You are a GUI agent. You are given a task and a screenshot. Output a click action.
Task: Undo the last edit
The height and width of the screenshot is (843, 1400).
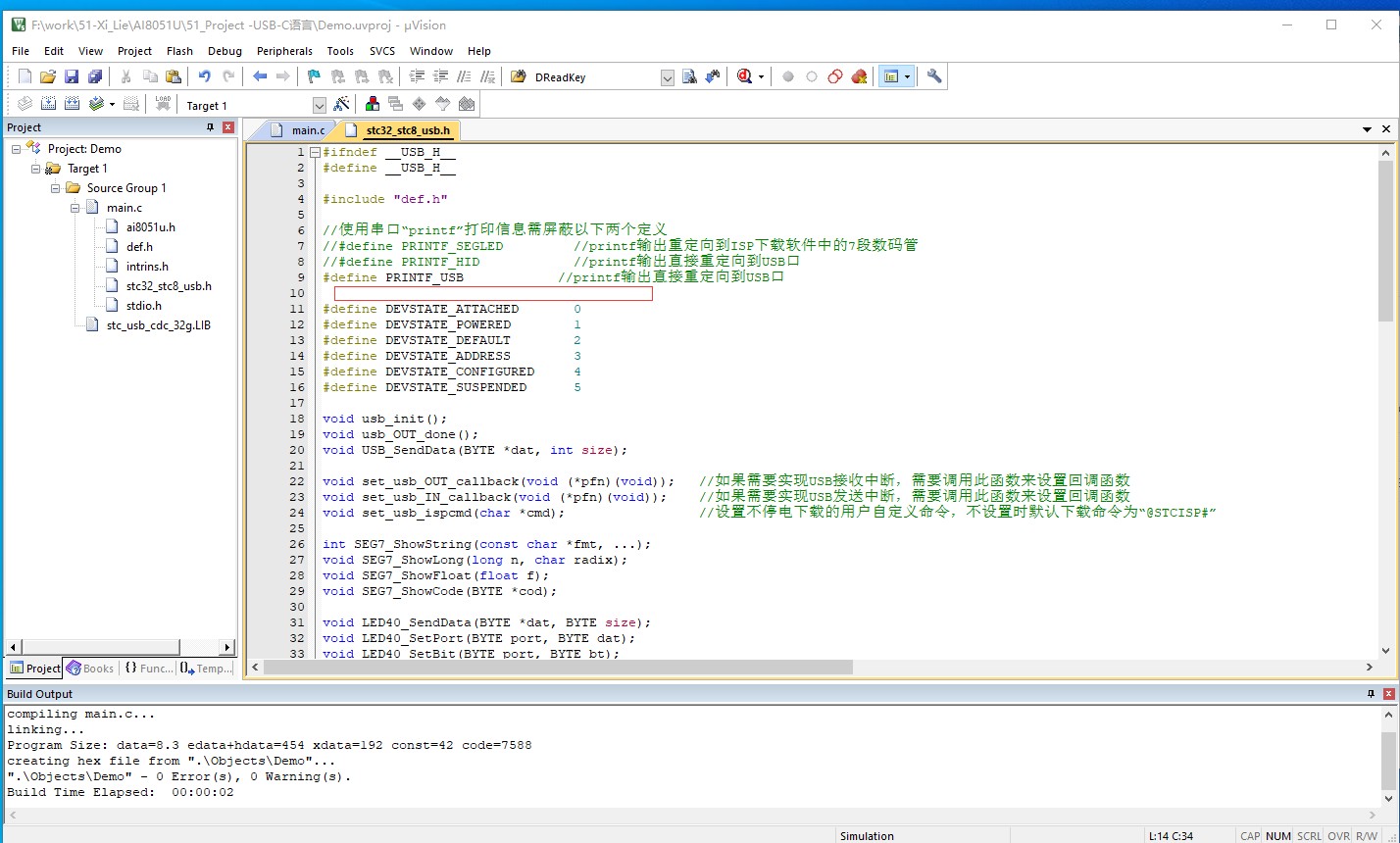(x=204, y=76)
